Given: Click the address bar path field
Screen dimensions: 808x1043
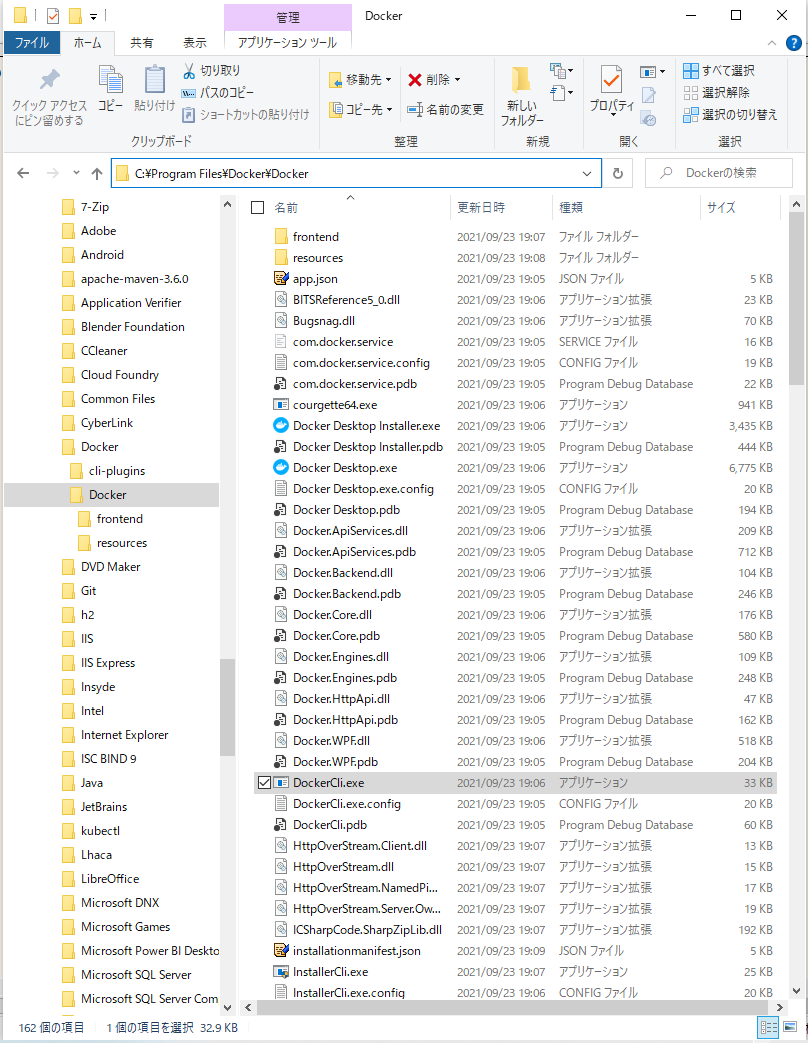Looking at the screenshot, I should click(x=356, y=174).
